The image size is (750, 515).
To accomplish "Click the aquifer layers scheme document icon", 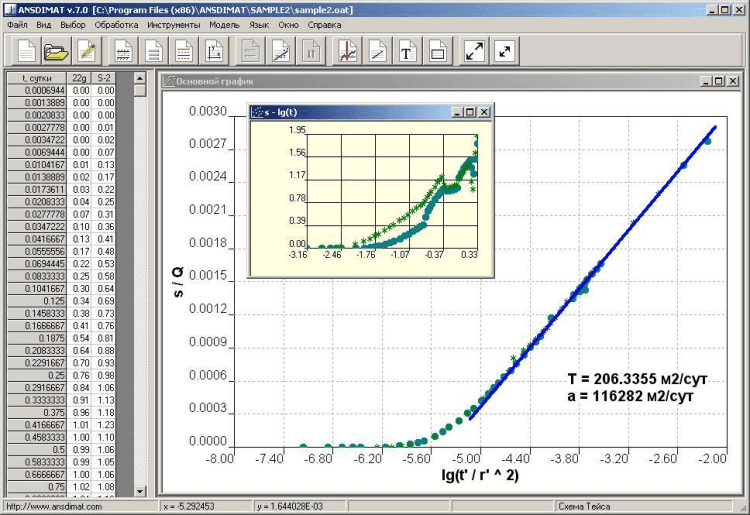I will pyautogui.click(x=123, y=51).
